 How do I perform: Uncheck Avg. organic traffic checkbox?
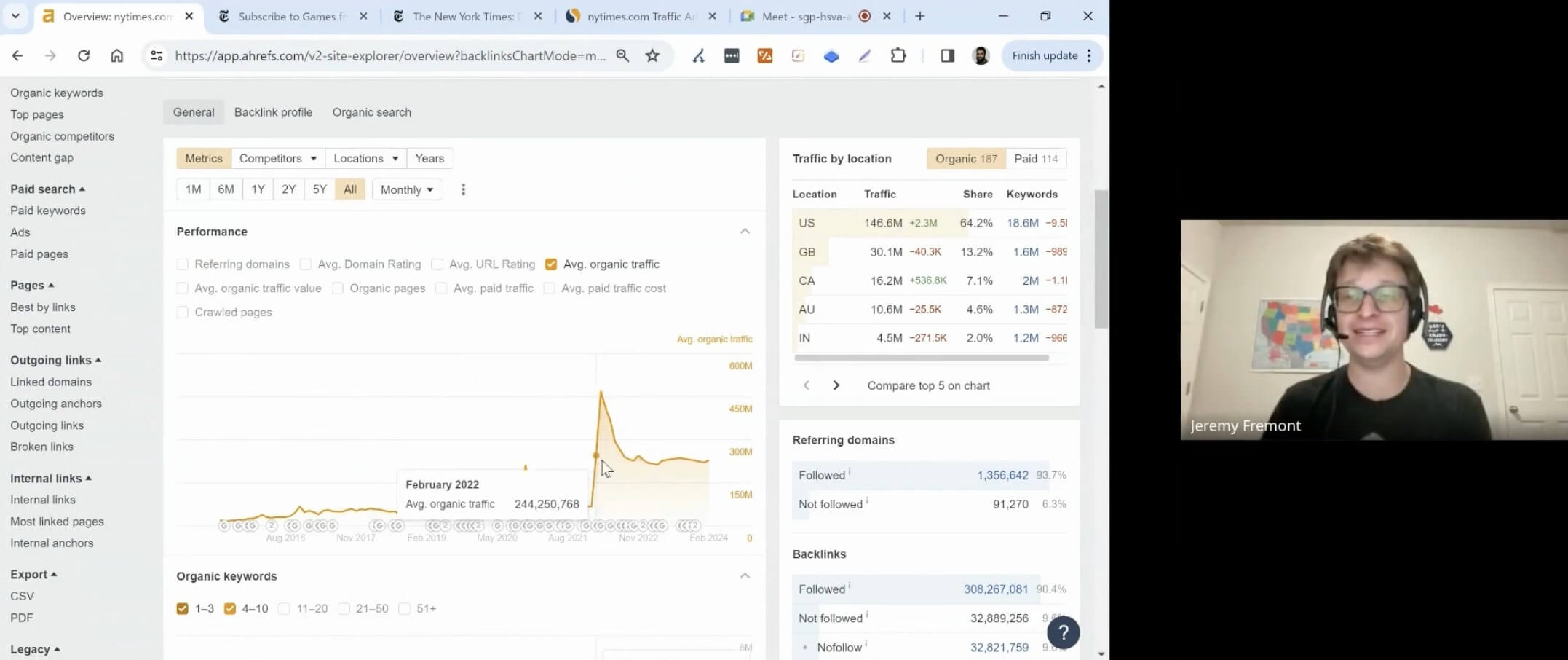(551, 264)
